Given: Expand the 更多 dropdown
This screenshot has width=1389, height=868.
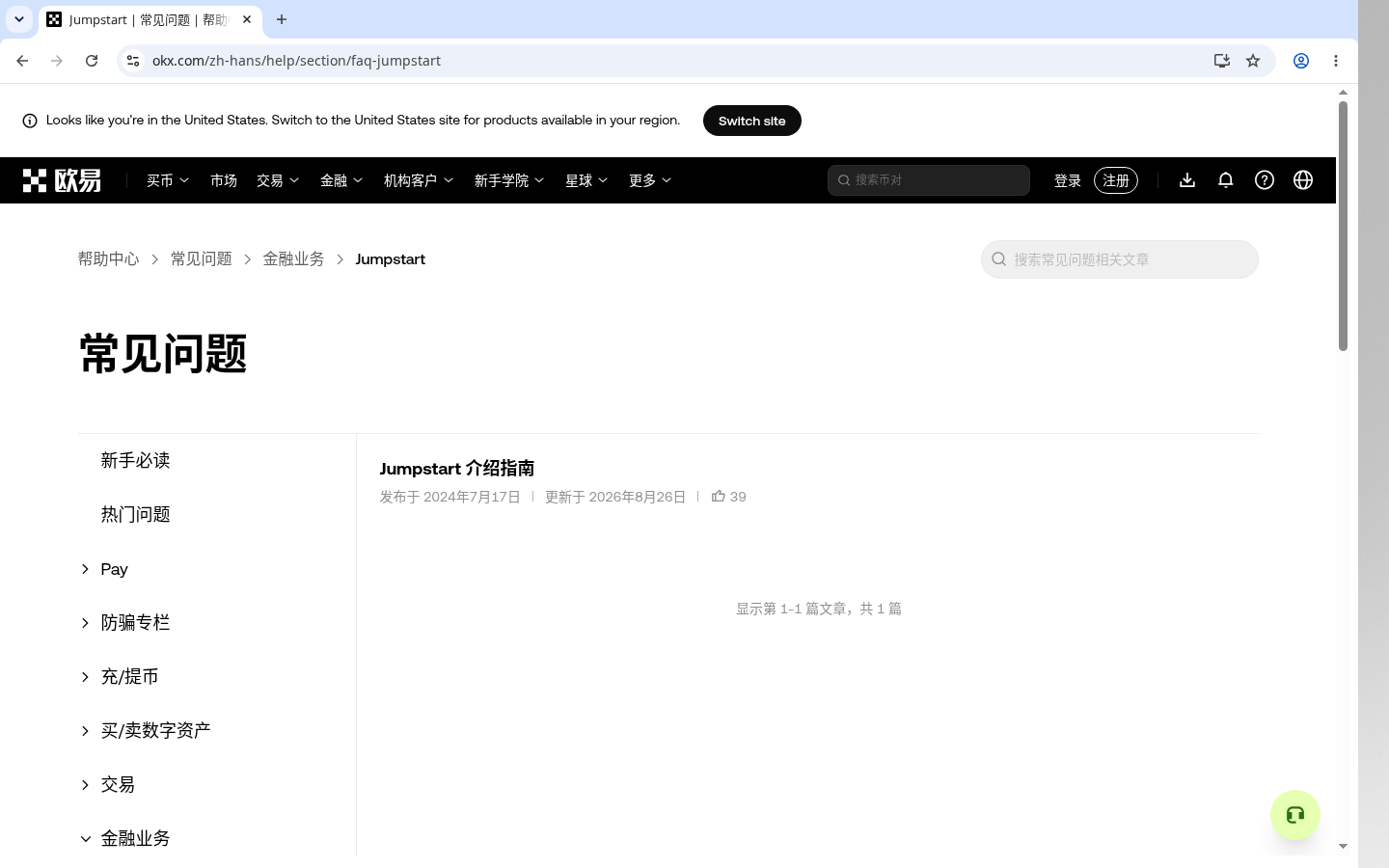Looking at the screenshot, I should point(650,180).
